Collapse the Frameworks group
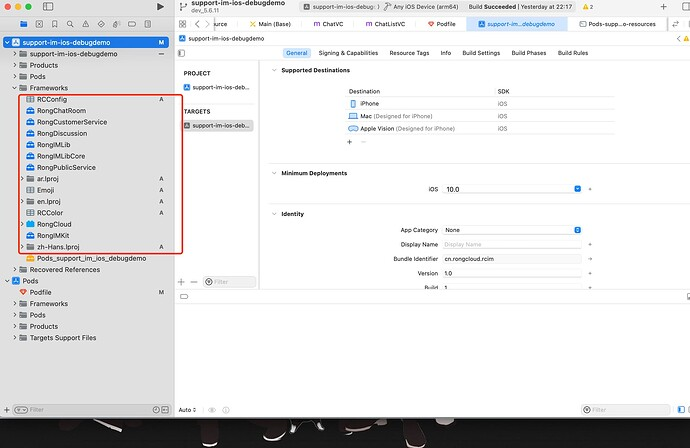This screenshot has height=448, width=690. point(15,88)
